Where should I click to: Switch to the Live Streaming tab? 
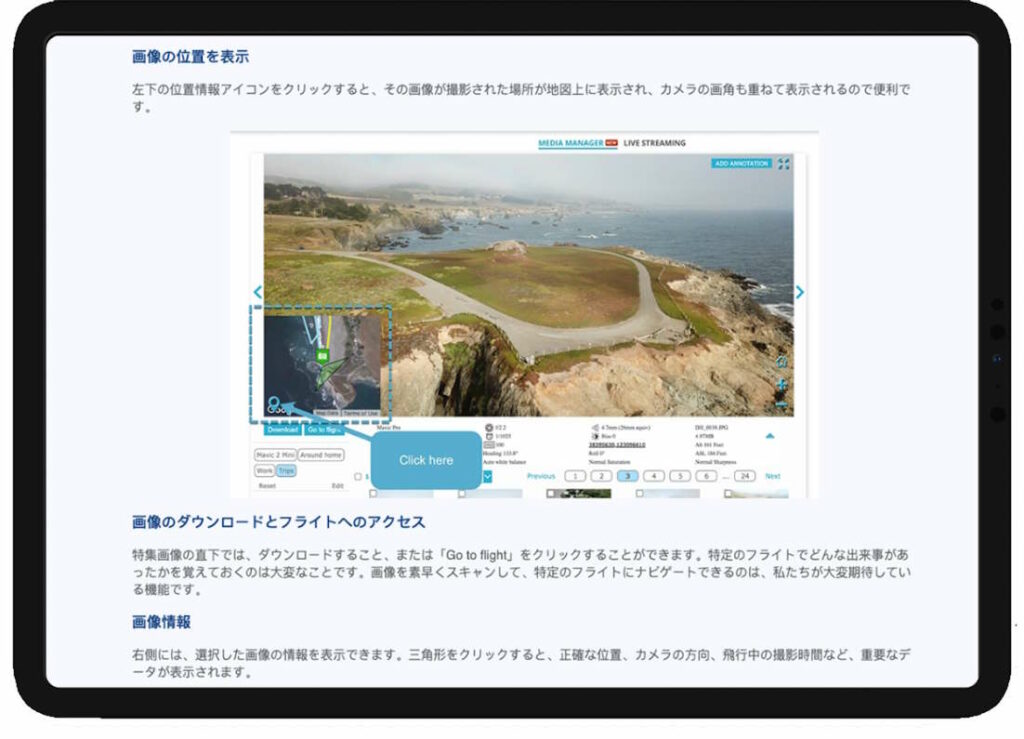[x=655, y=142]
